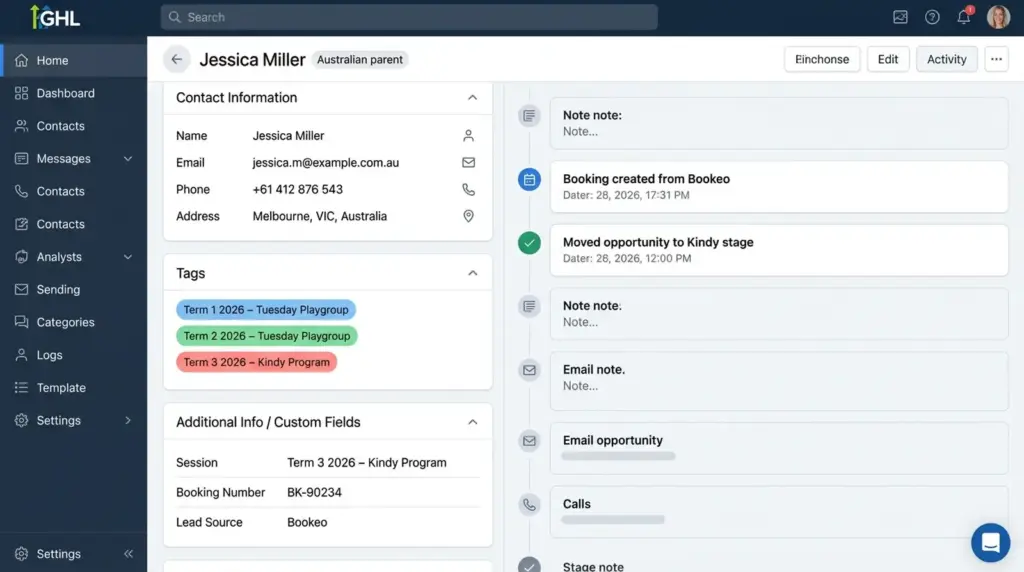Open the Booking created from Bookeo card
The height and width of the screenshot is (572, 1024).
778,187
